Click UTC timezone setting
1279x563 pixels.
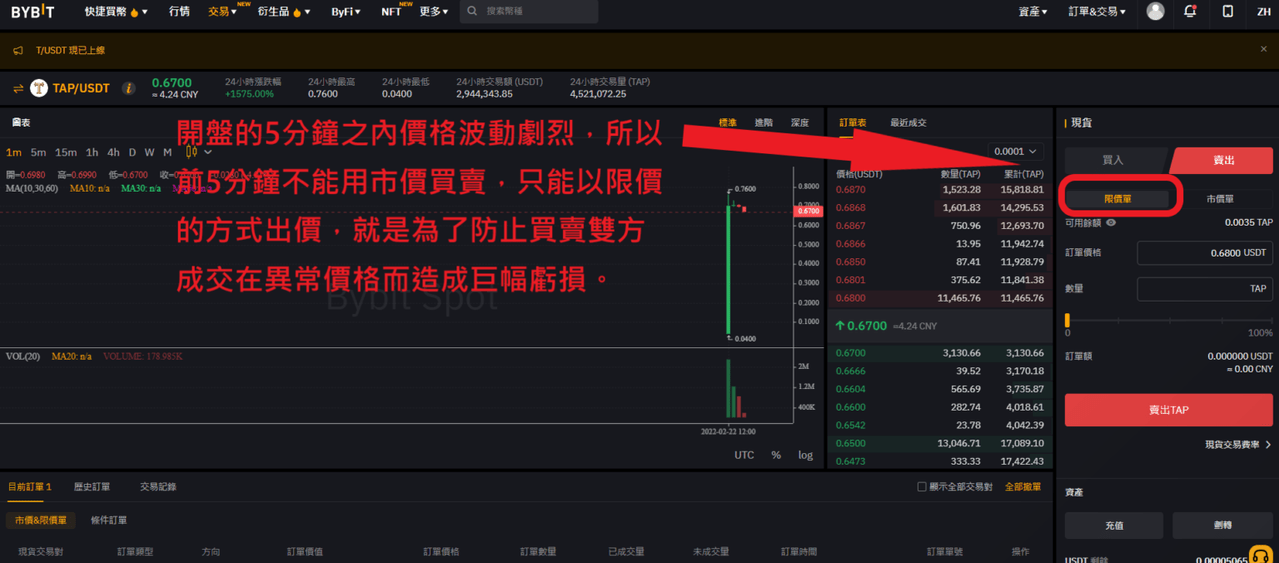[744, 455]
